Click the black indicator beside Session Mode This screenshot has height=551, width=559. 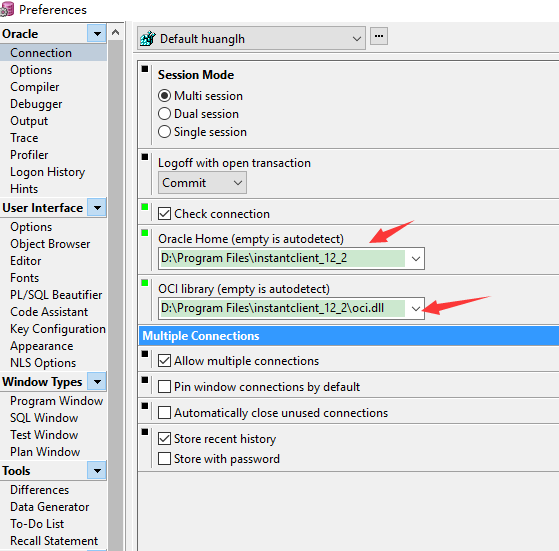coord(145,69)
